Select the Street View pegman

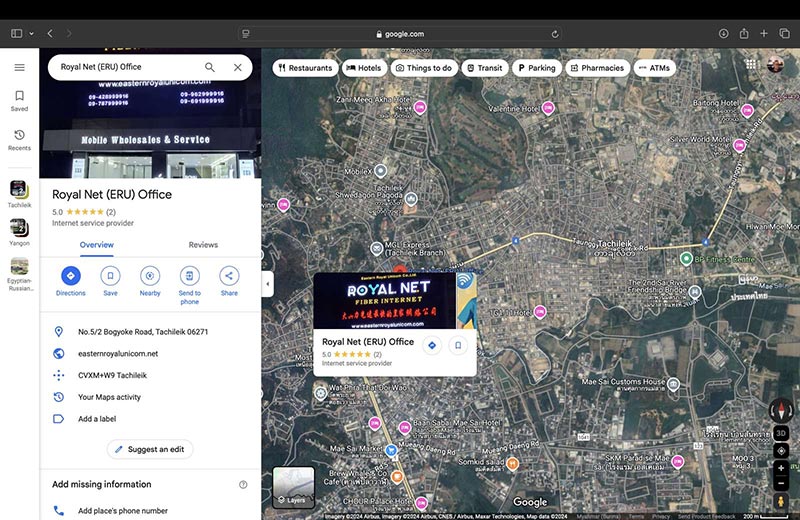[x=781, y=502]
